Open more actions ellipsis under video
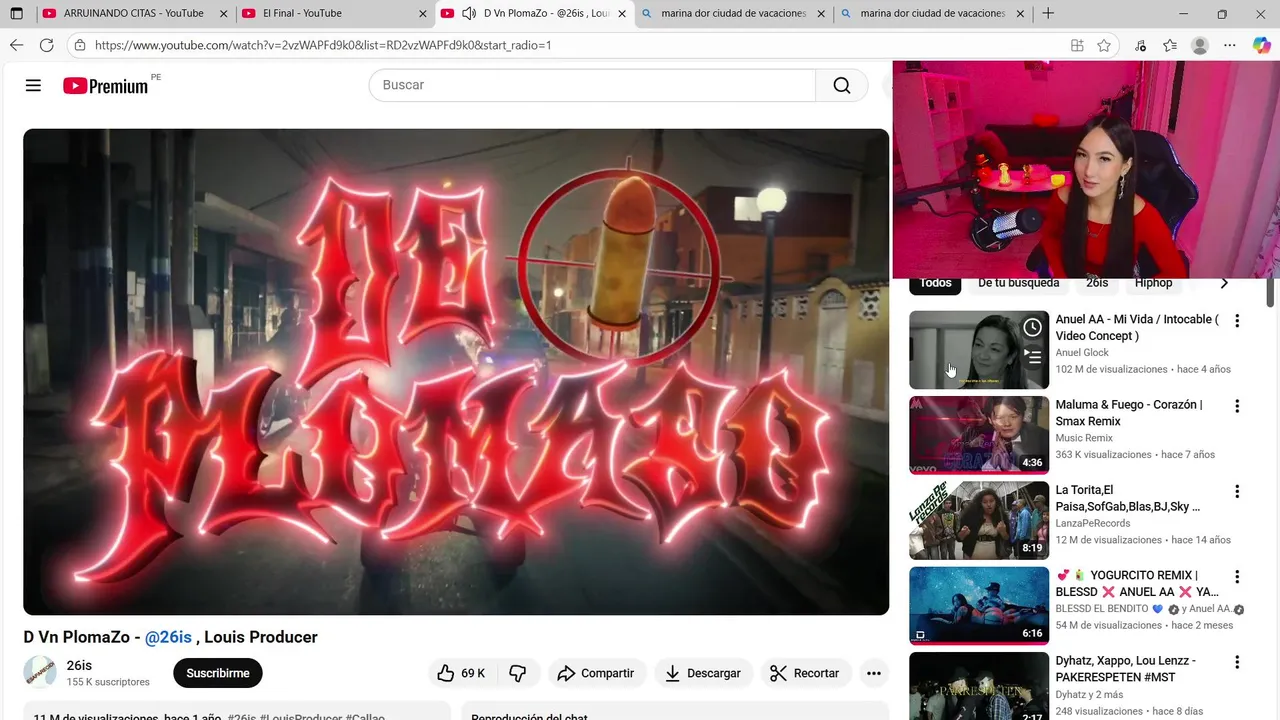The image size is (1280, 720). coord(874,673)
